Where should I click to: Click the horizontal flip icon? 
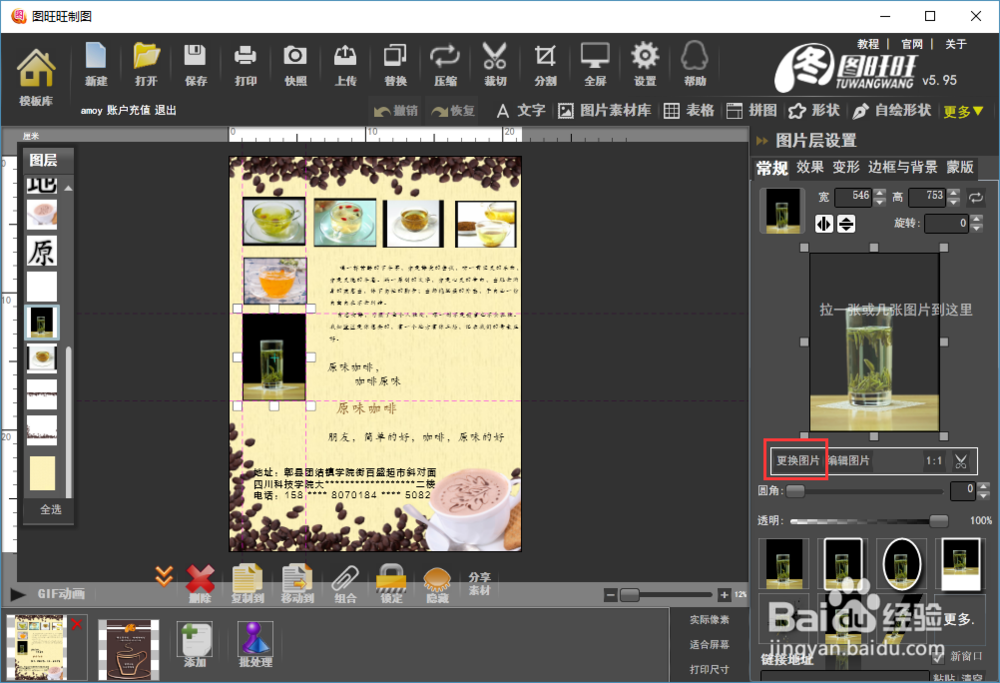point(824,224)
